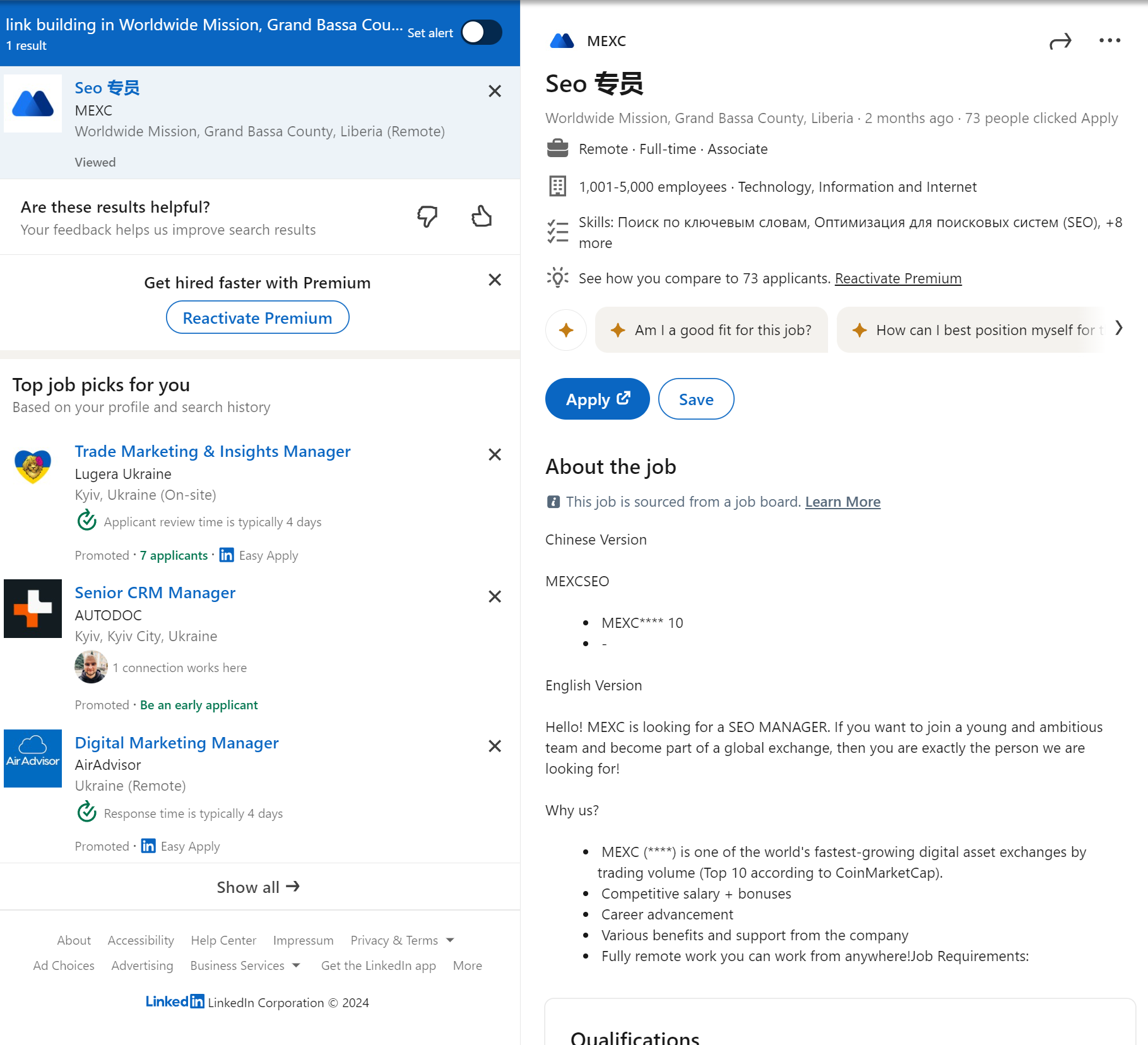Open the Reactivate Premium link near applicants
Image resolution: width=1148 pixels, height=1045 pixels.
click(898, 278)
